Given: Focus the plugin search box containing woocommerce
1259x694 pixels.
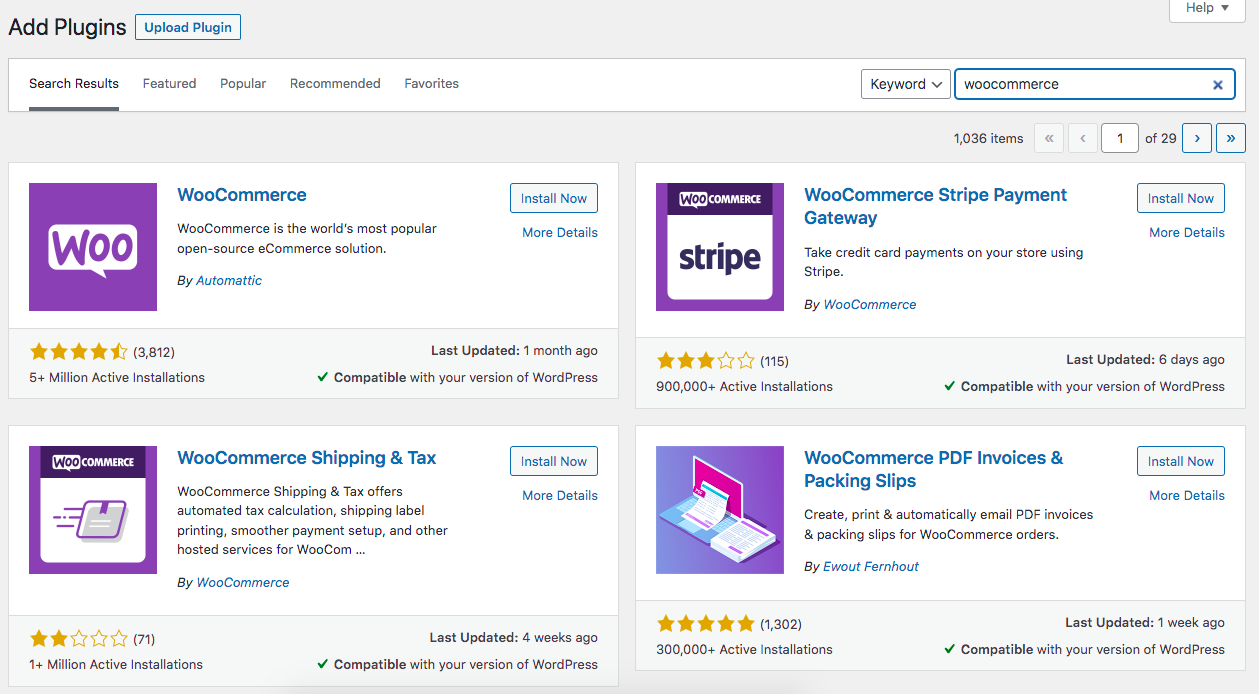Looking at the screenshot, I should [x=1080, y=84].
